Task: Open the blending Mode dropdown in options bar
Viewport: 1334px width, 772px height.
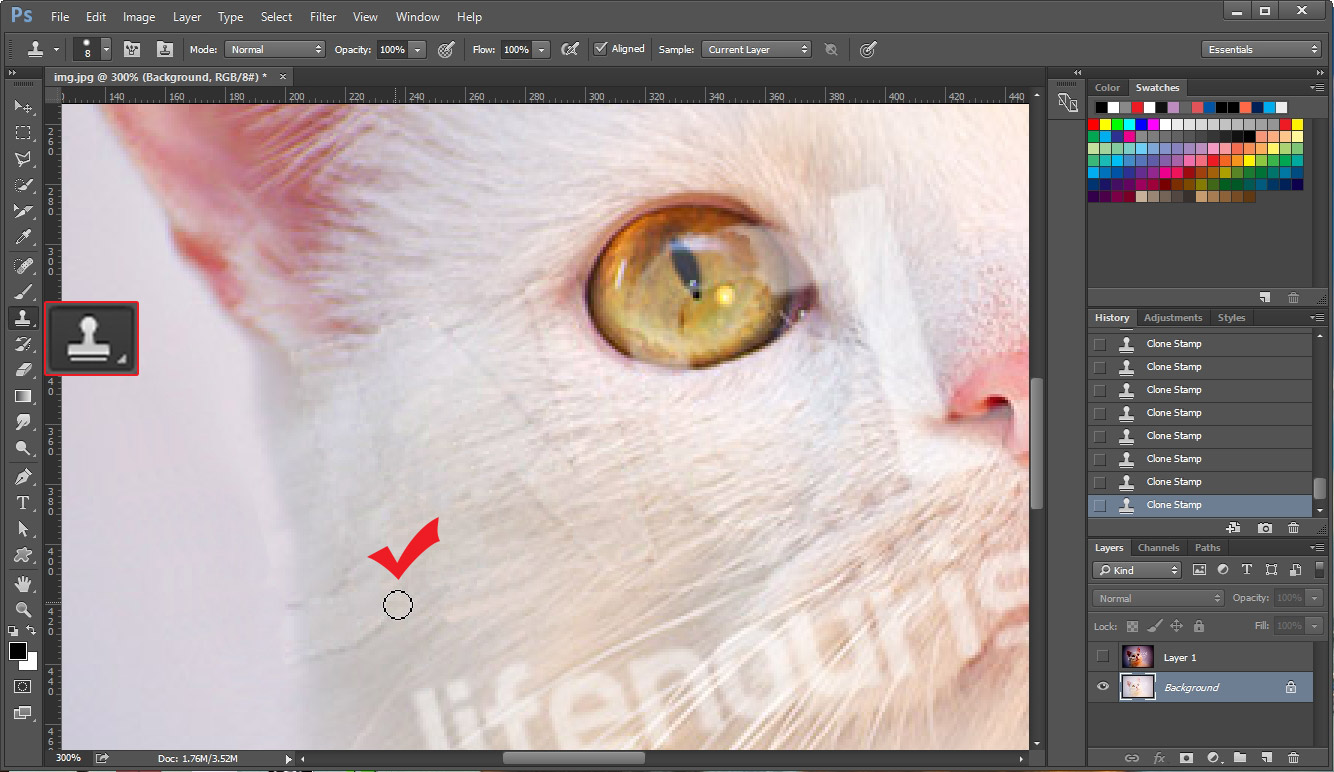Action: click(275, 49)
